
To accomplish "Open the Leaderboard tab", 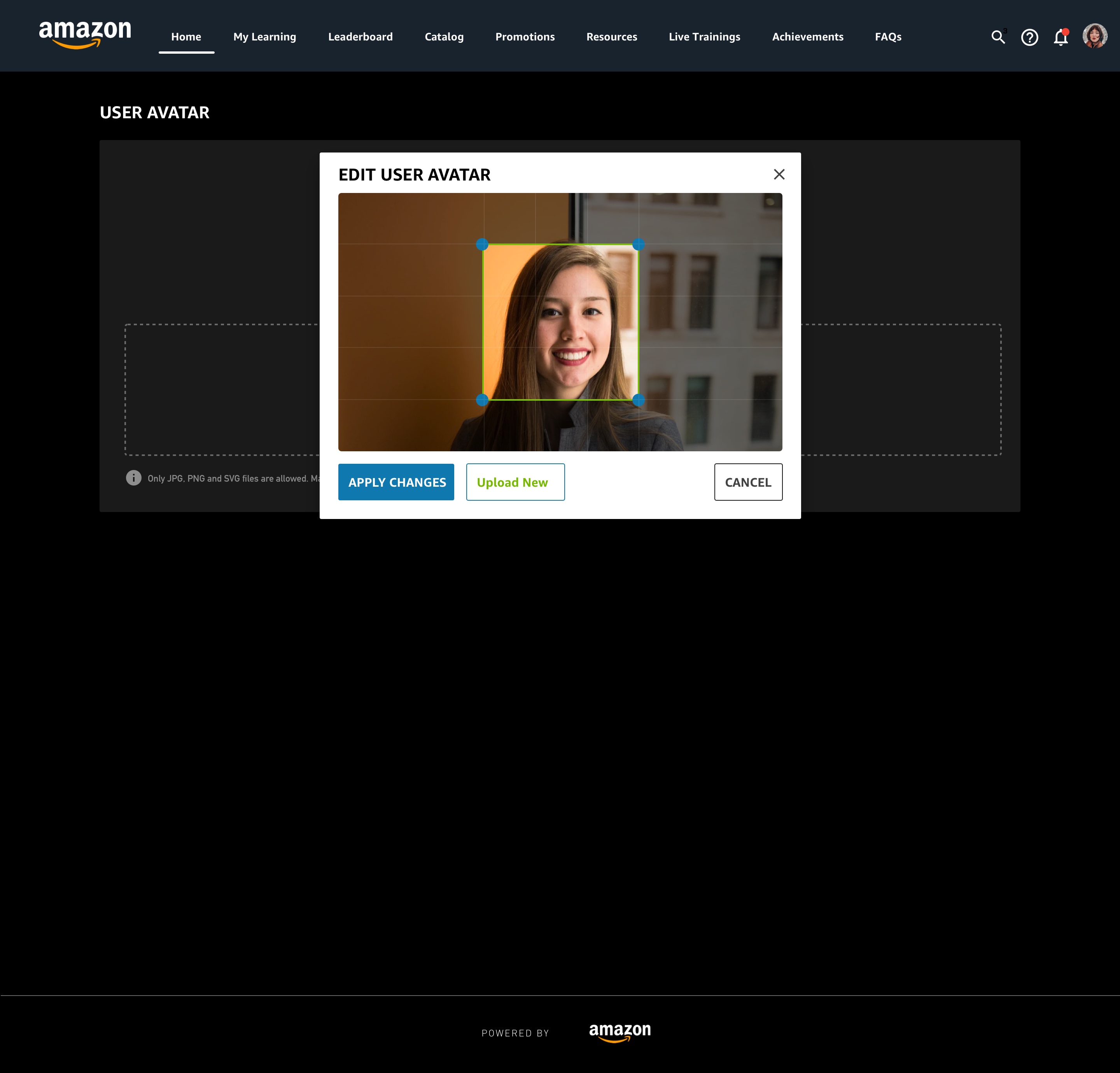I will point(360,37).
